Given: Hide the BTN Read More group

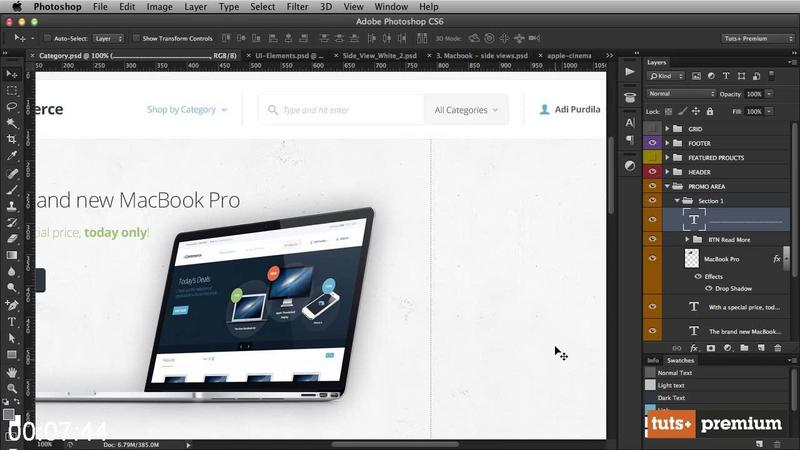Looking at the screenshot, I should pyautogui.click(x=652, y=239).
